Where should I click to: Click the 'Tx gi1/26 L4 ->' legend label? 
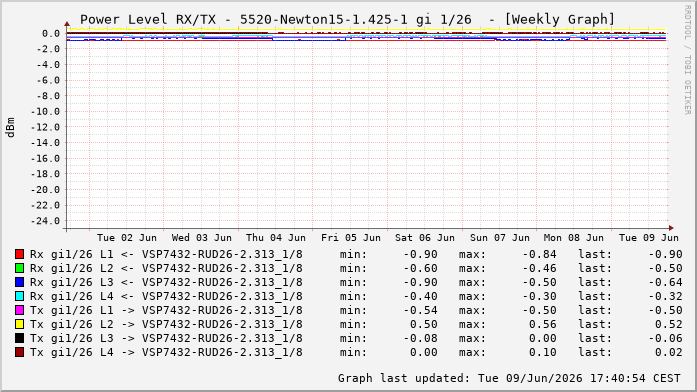tap(82, 352)
